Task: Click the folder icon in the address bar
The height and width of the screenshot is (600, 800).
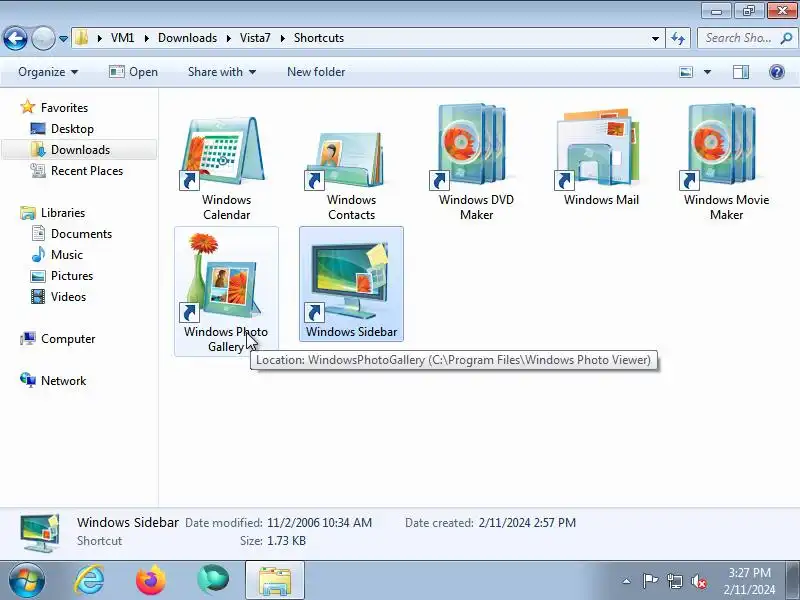Action: pyautogui.click(x=82, y=38)
